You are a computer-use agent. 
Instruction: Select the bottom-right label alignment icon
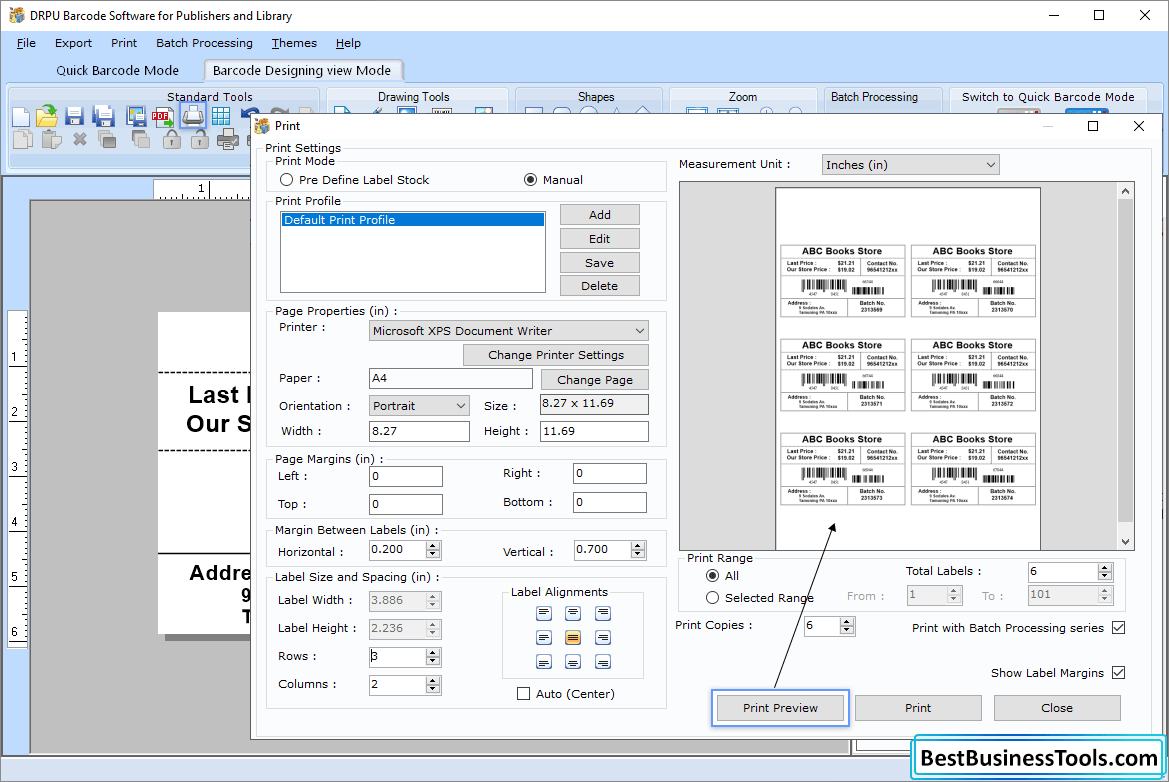[603, 662]
